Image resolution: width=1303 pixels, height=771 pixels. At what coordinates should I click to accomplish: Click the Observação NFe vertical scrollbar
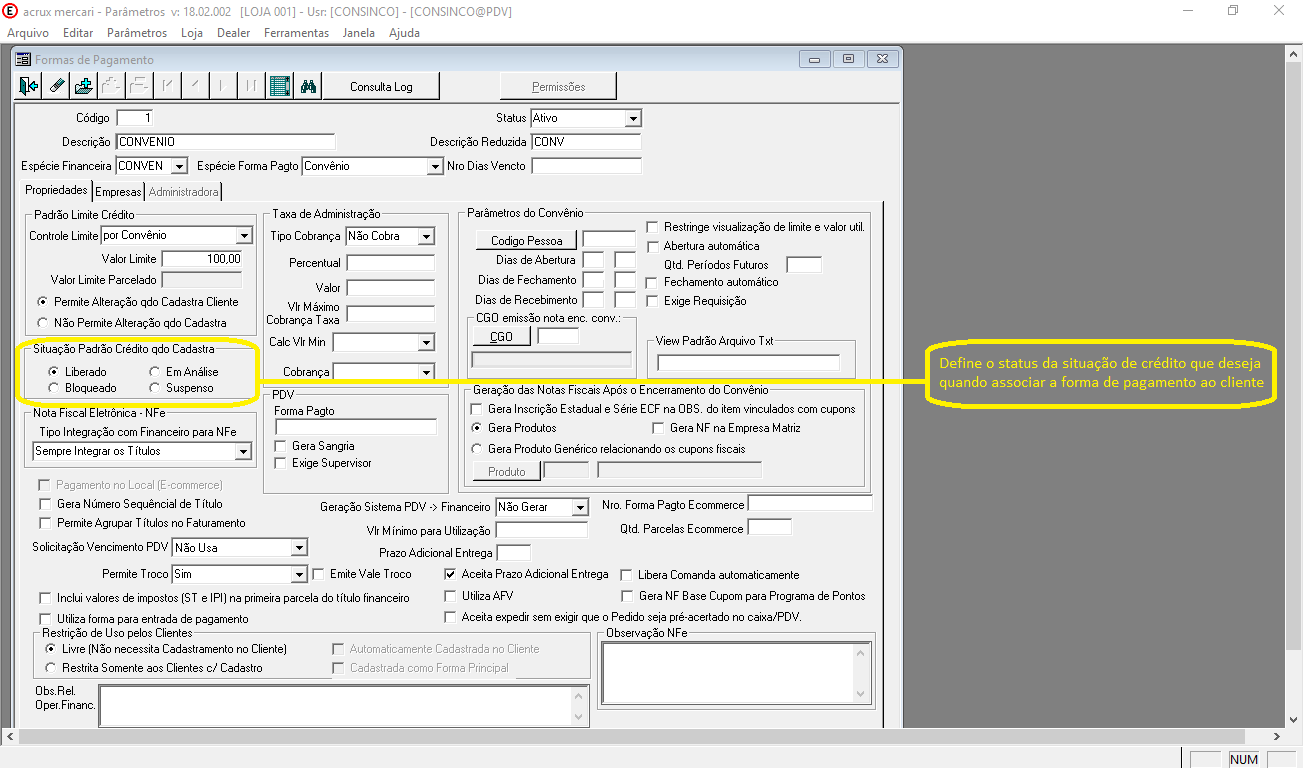(861, 674)
